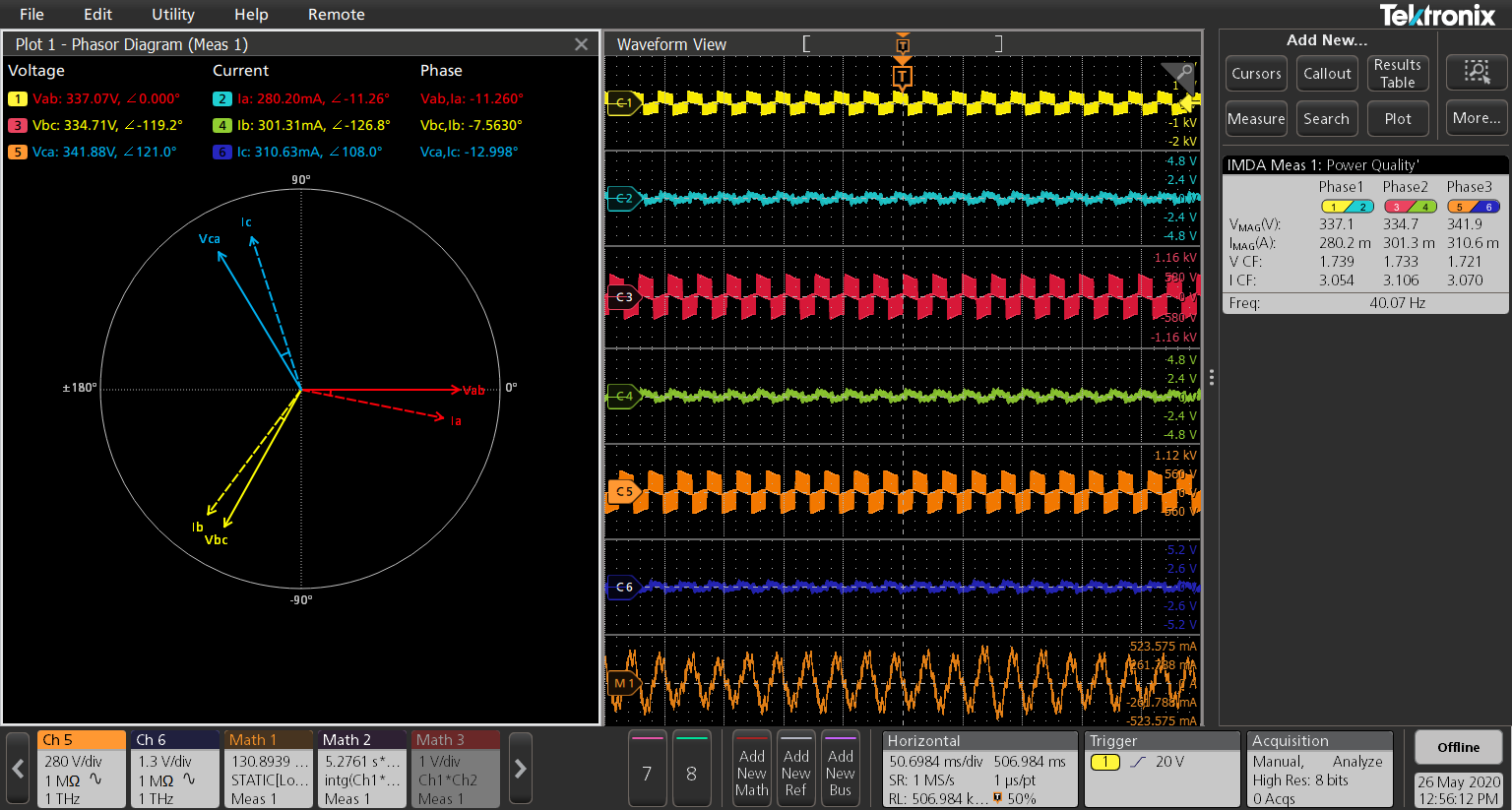Click the Add New Math button

click(751, 771)
